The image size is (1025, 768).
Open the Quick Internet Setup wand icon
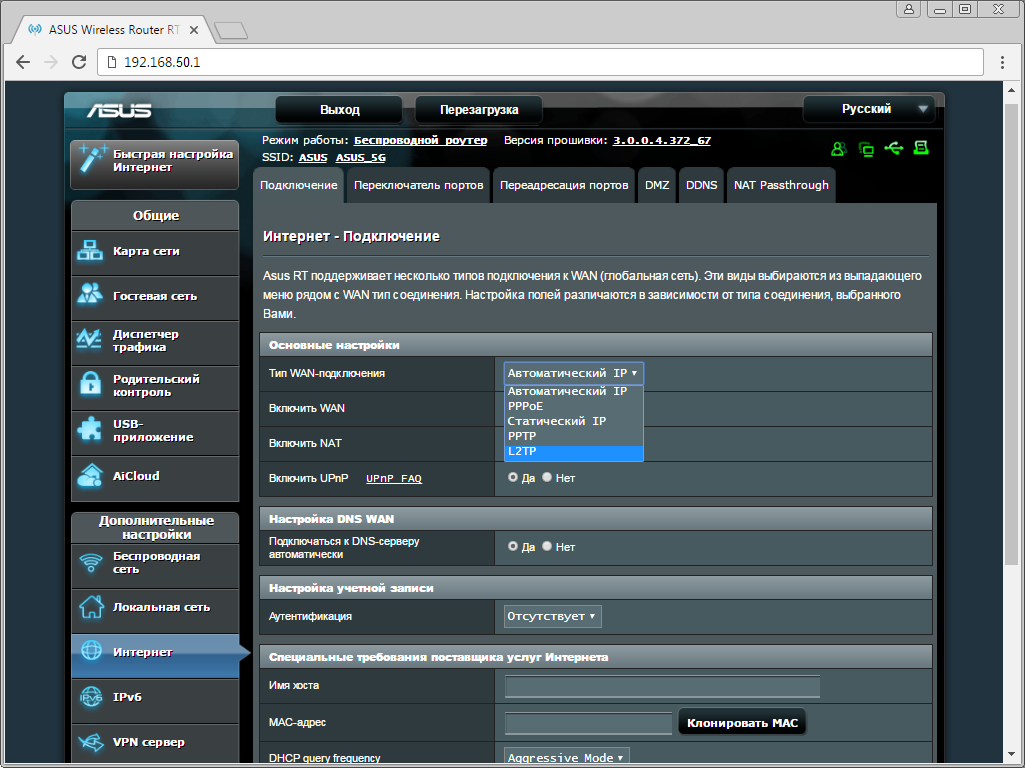92,159
